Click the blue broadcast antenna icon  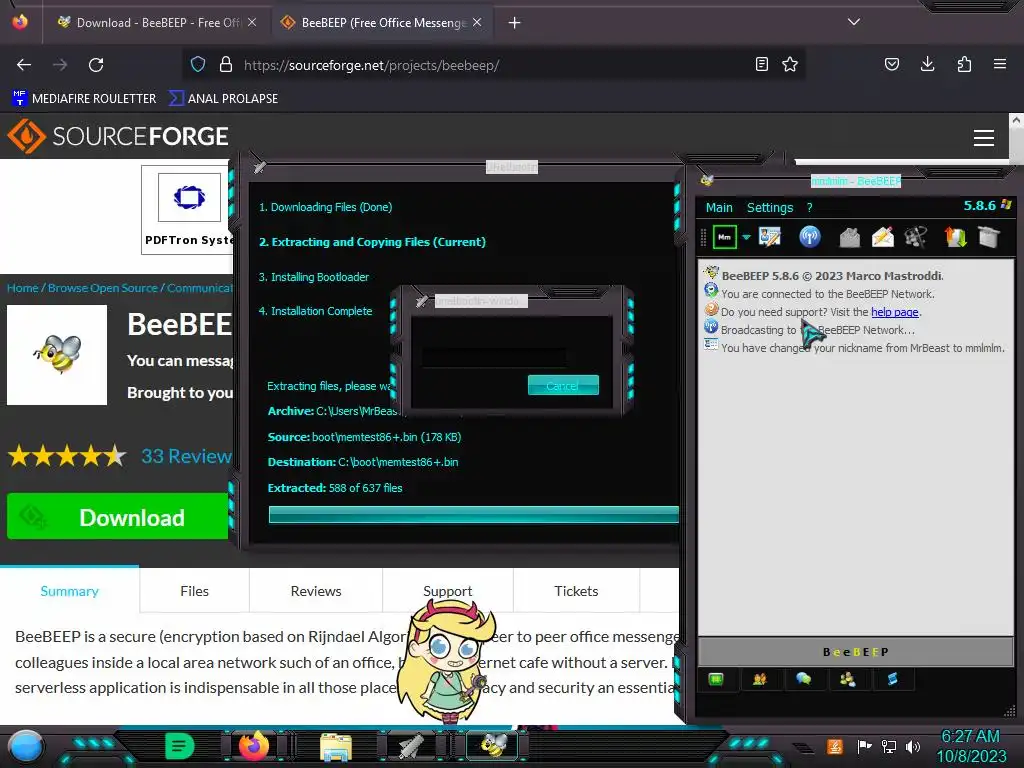(x=809, y=236)
